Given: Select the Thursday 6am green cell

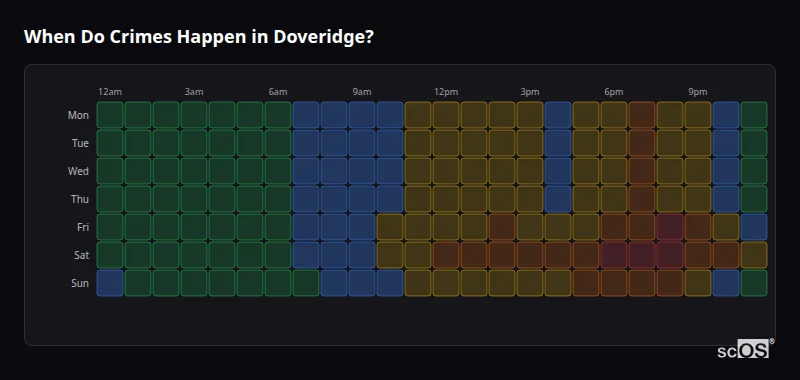Looking at the screenshot, I should pyautogui.click(x=278, y=199).
